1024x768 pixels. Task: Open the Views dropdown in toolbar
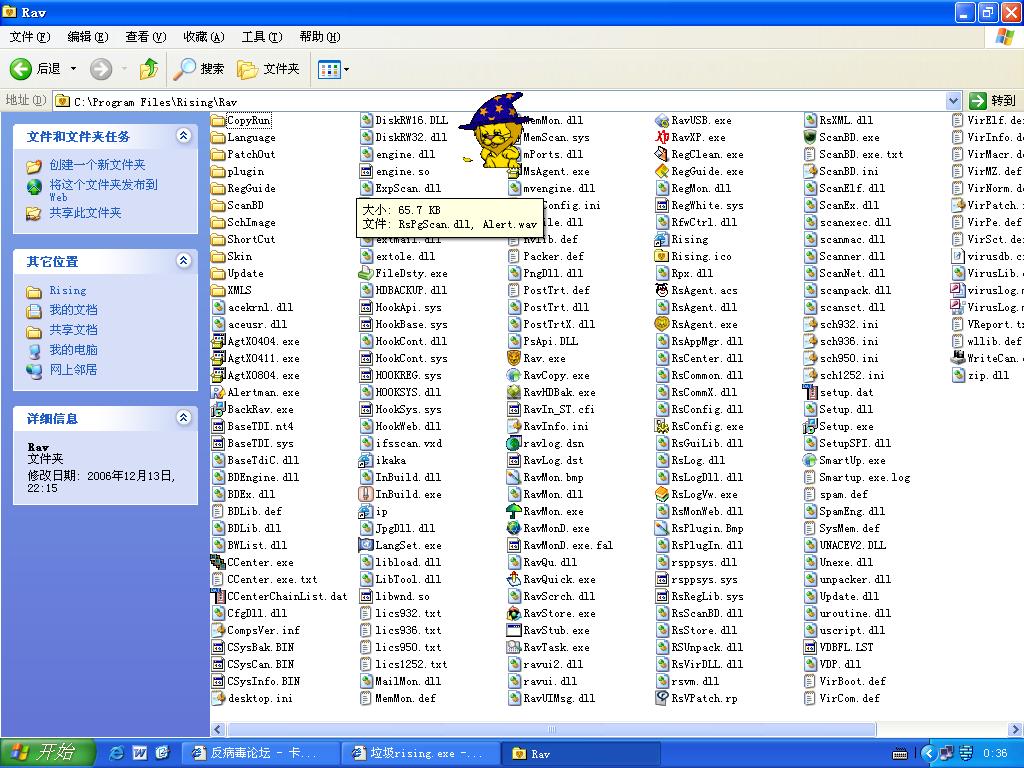333,69
